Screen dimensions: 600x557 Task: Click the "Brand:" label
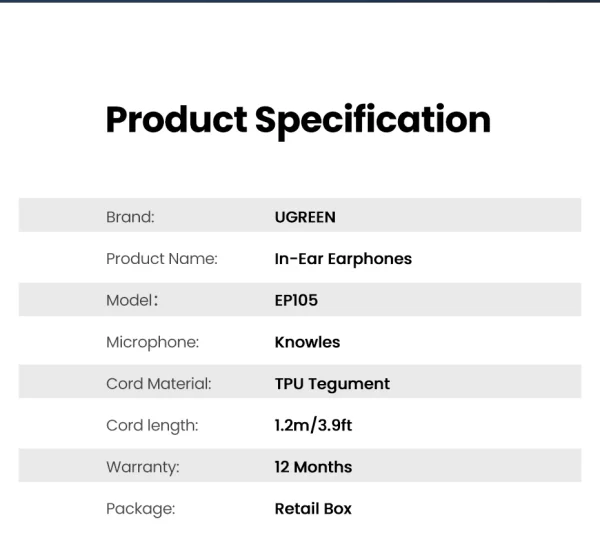tap(130, 216)
